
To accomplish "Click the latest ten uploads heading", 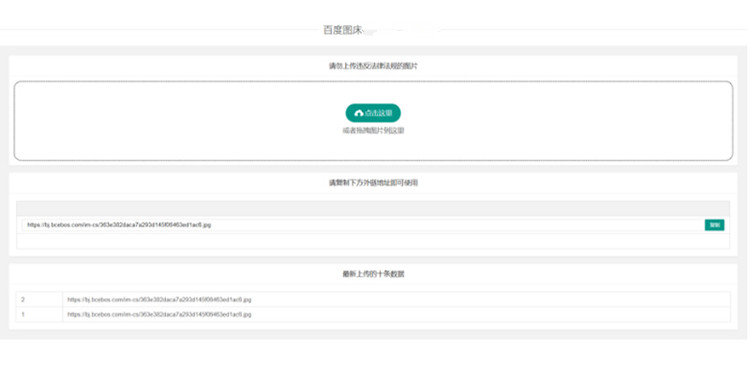I will (373, 274).
